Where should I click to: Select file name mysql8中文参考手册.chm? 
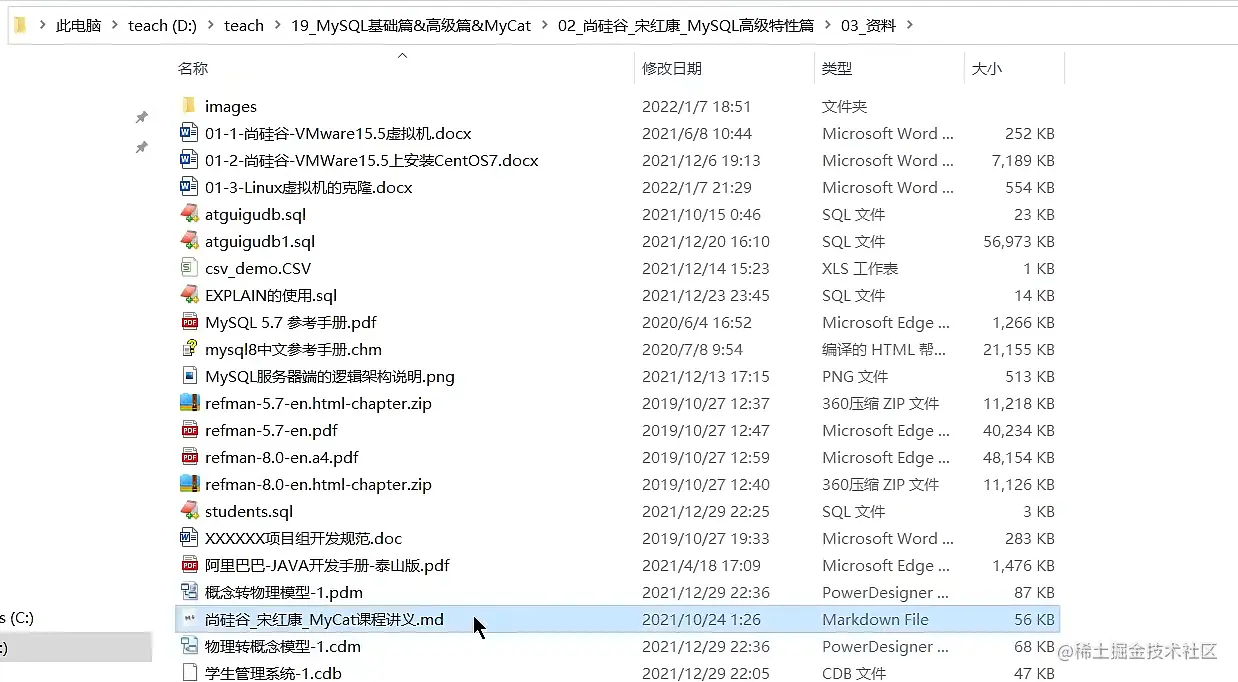click(x=293, y=349)
